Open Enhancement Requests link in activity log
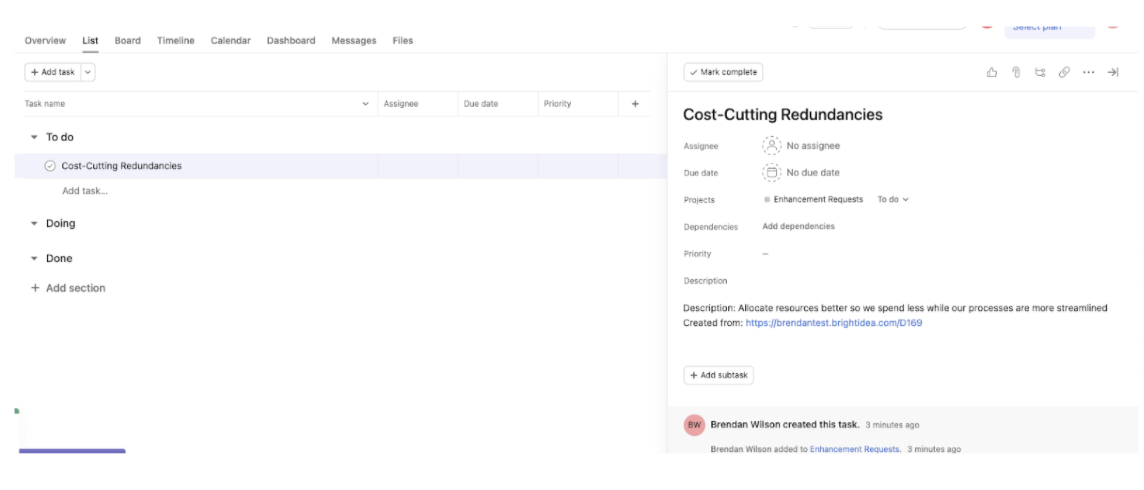1144x490 pixels. [854, 449]
